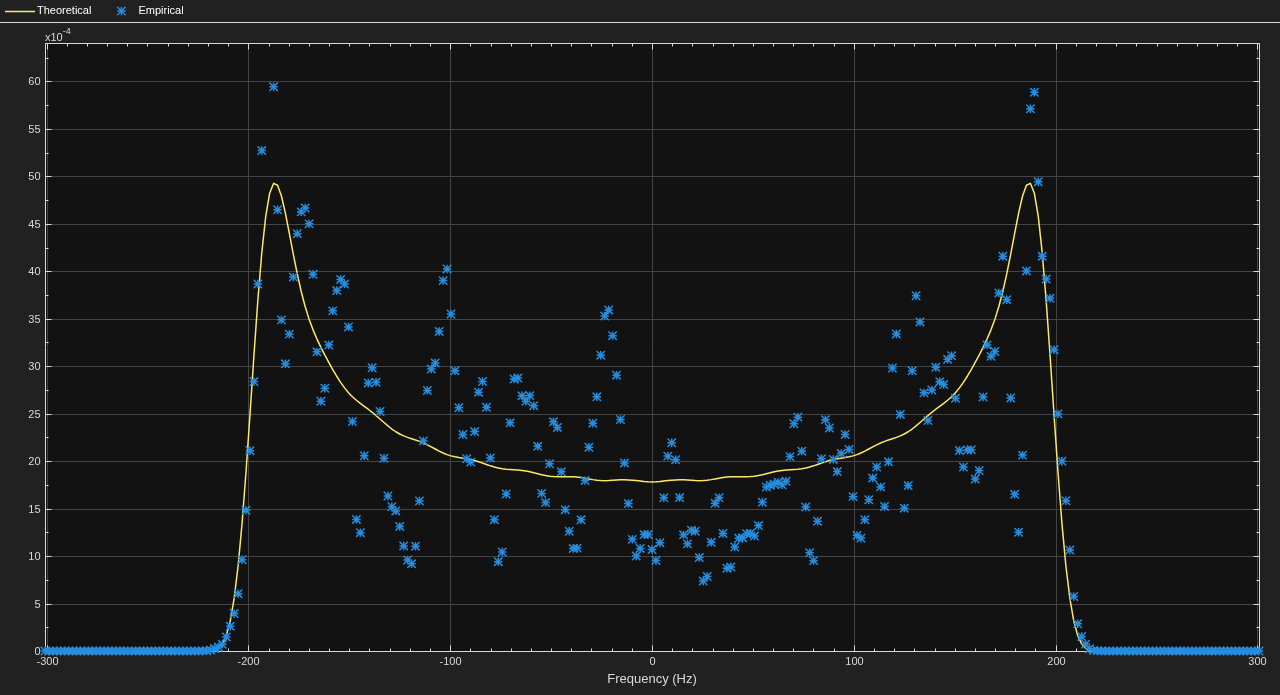Click the left peak of the yellow curve
The width and height of the screenshot is (1280, 695).
tap(273, 183)
